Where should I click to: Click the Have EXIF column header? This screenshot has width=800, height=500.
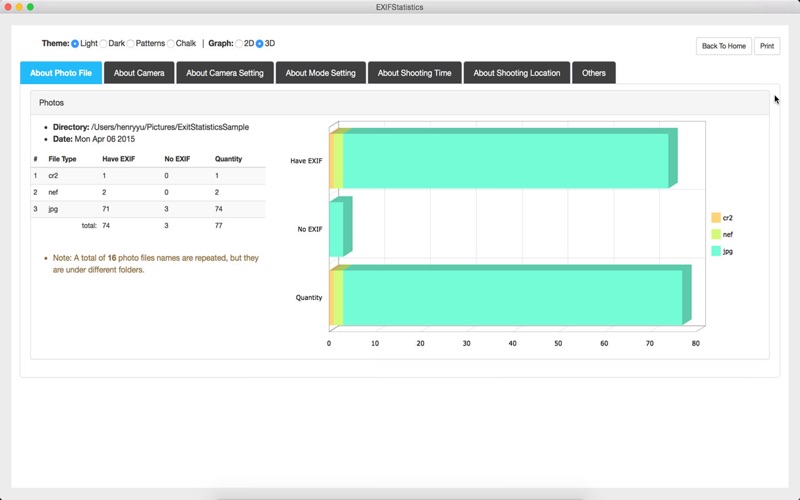[x=118, y=159]
